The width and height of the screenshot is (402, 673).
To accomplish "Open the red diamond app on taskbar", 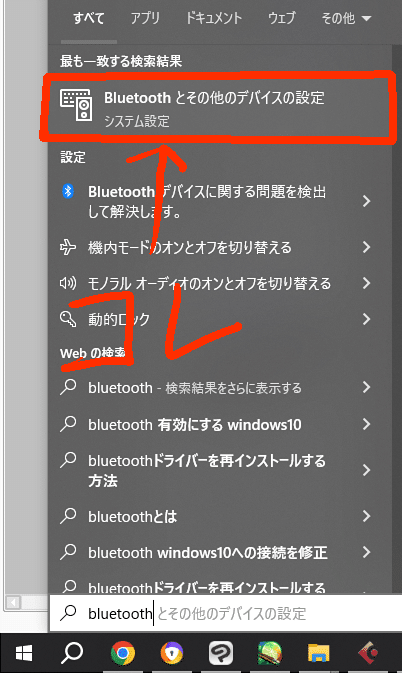I will coord(368,653).
